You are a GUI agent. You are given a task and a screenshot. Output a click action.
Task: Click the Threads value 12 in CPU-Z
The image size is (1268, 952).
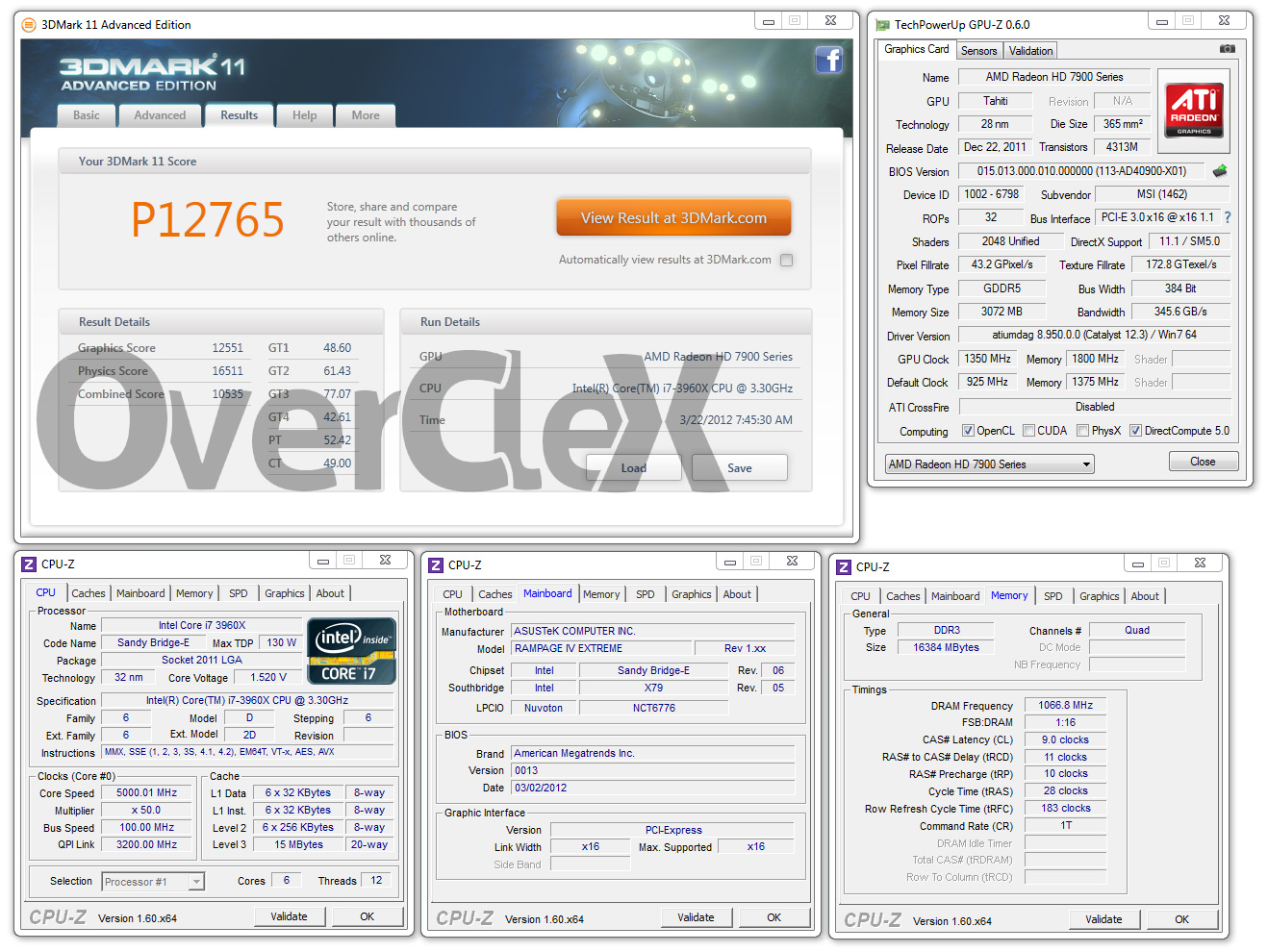coord(376,880)
